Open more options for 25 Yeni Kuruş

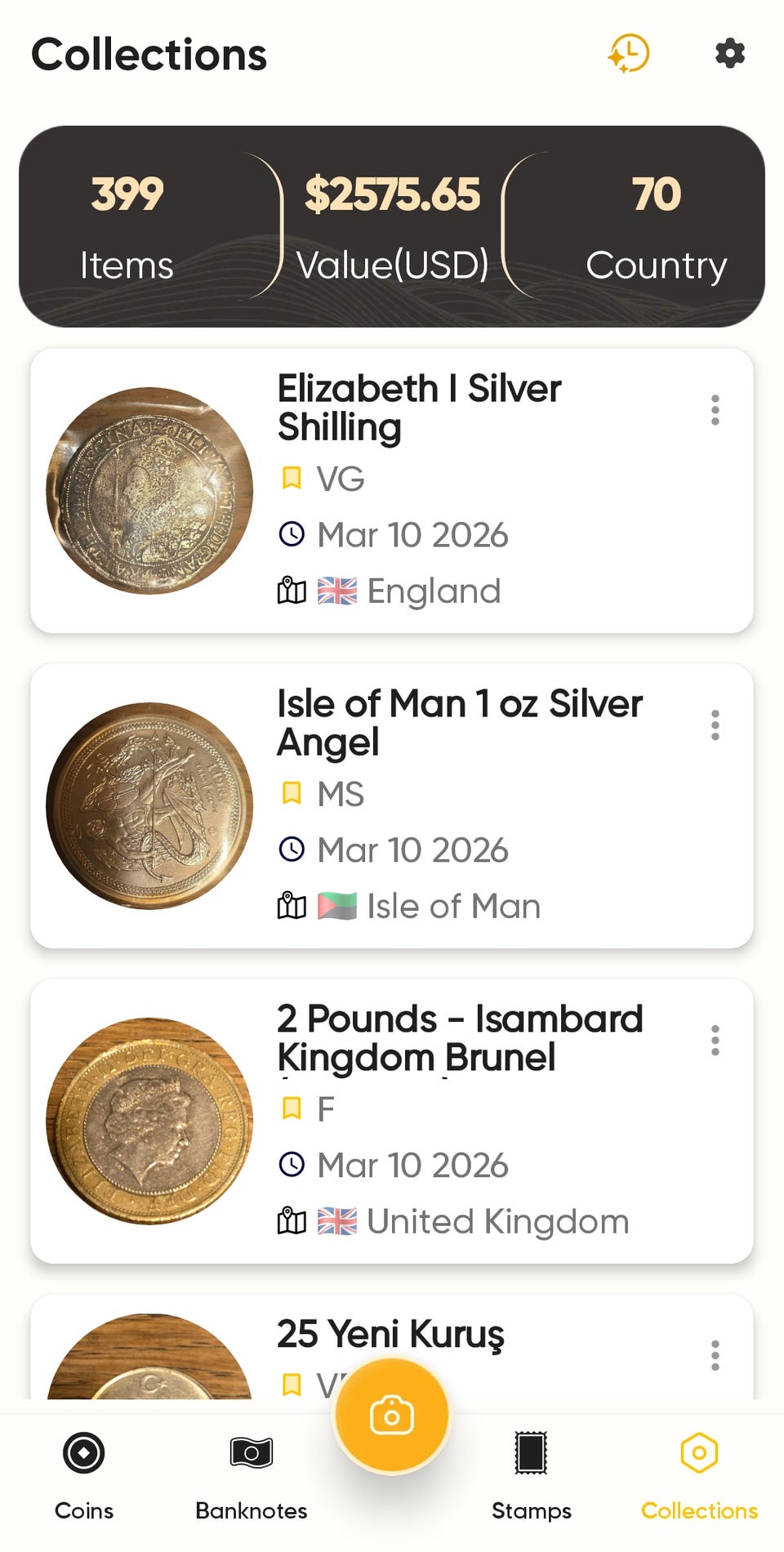point(715,1355)
